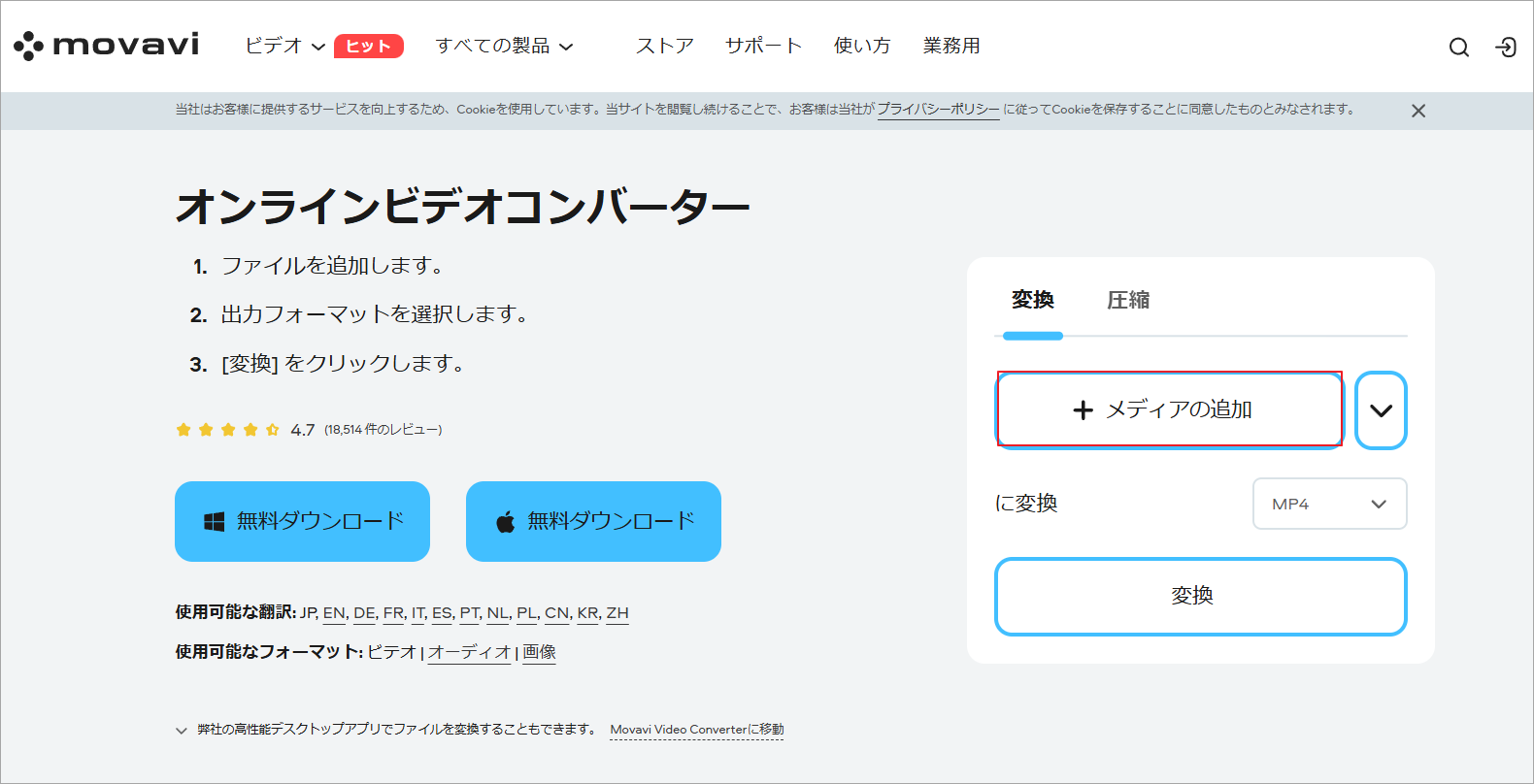The height and width of the screenshot is (784, 1534).
Task: Click the 18,514 件のレビュー text
Action: [x=383, y=429]
